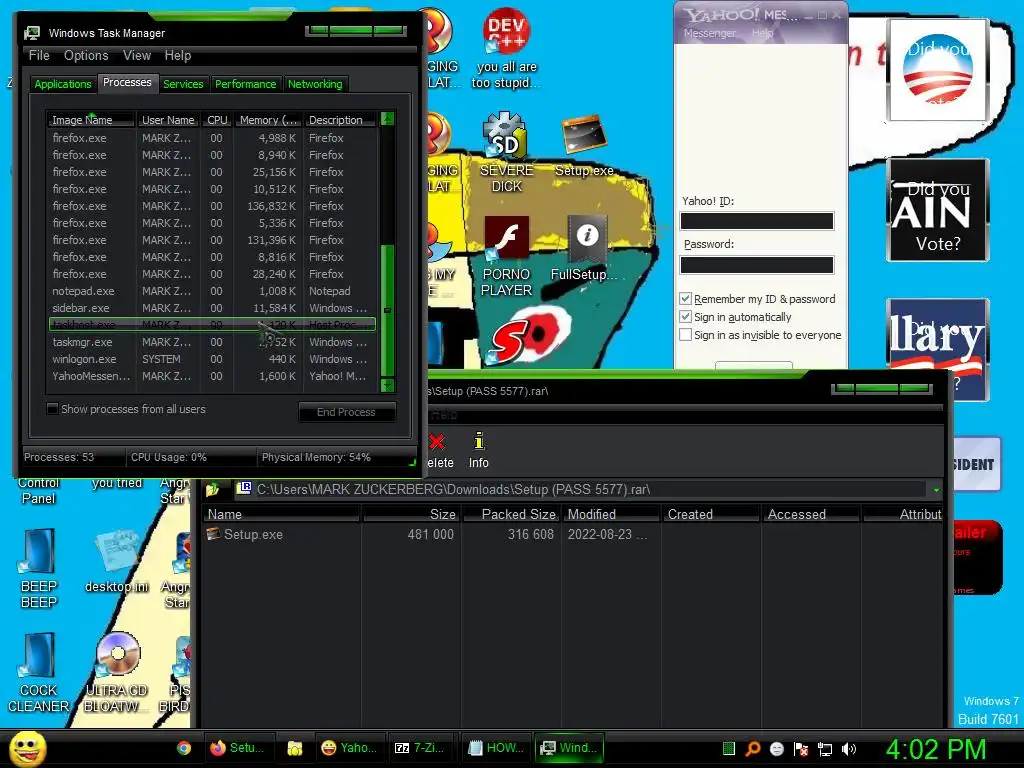Click the smiley Start button
1024x768 pixels.
click(x=27, y=748)
